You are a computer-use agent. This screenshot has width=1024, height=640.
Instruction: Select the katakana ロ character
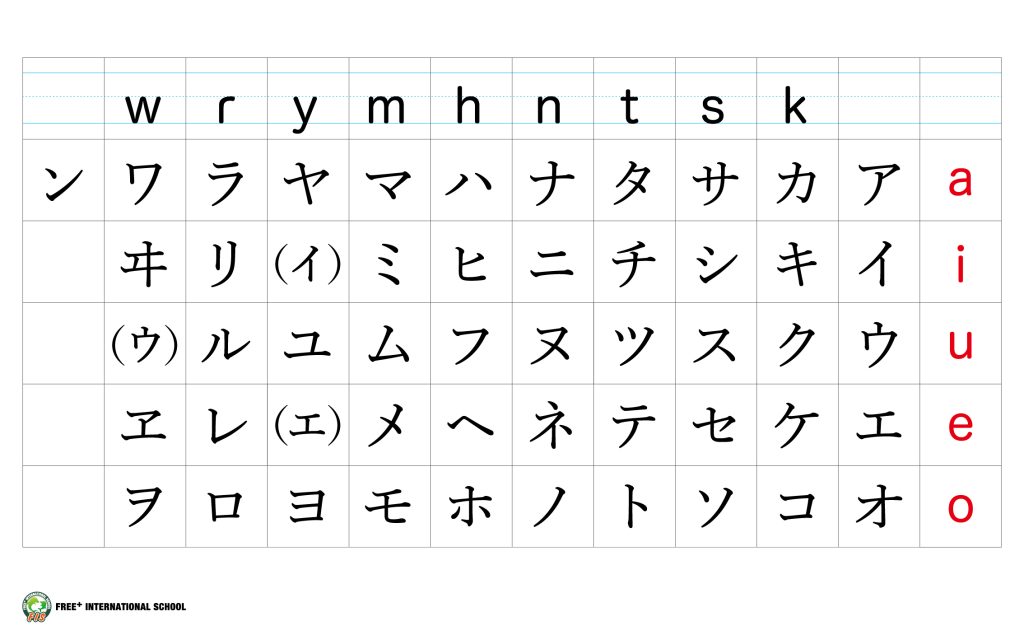pos(226,508)
